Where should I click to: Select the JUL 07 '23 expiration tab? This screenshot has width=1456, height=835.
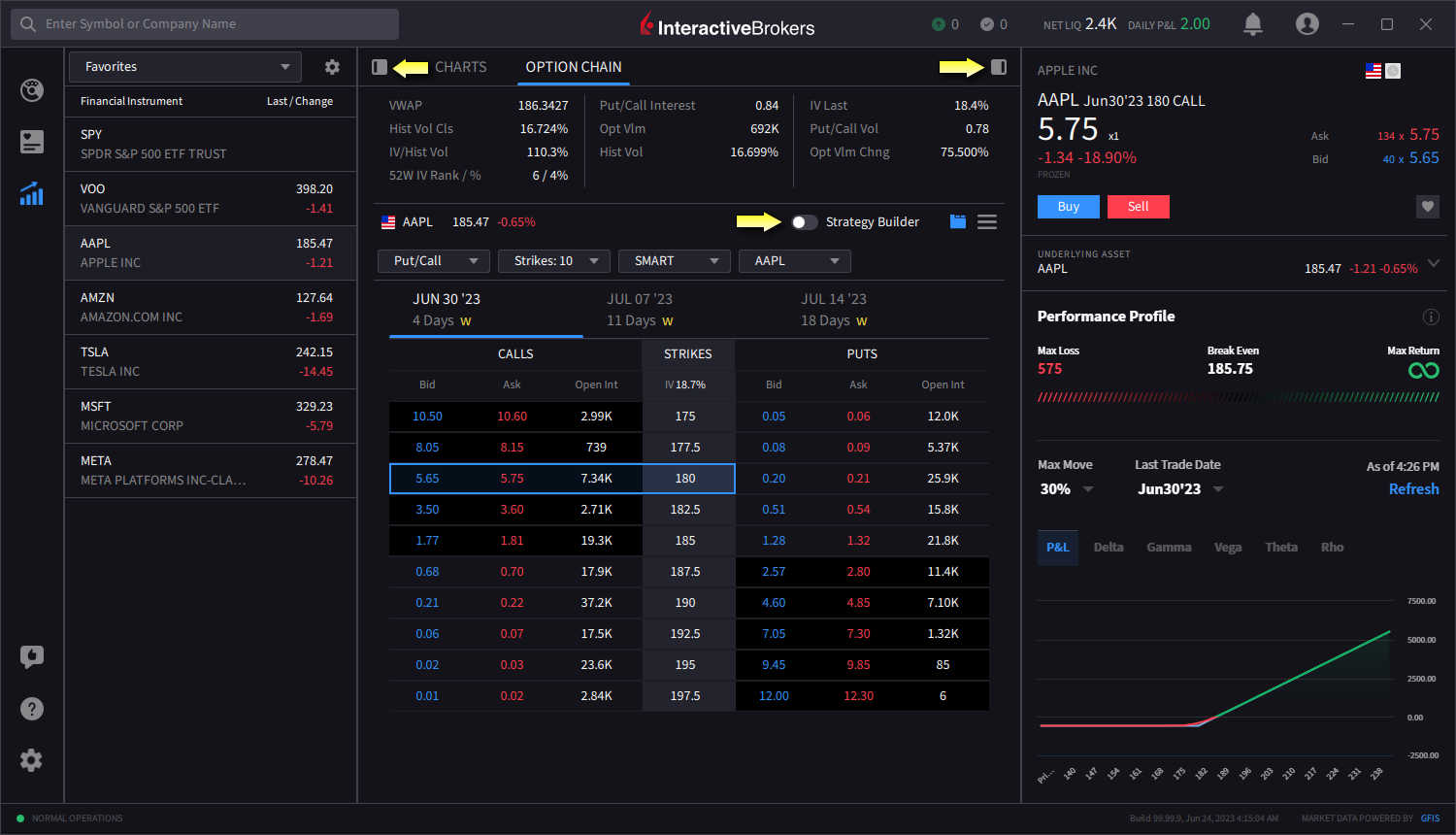[679, 310]
